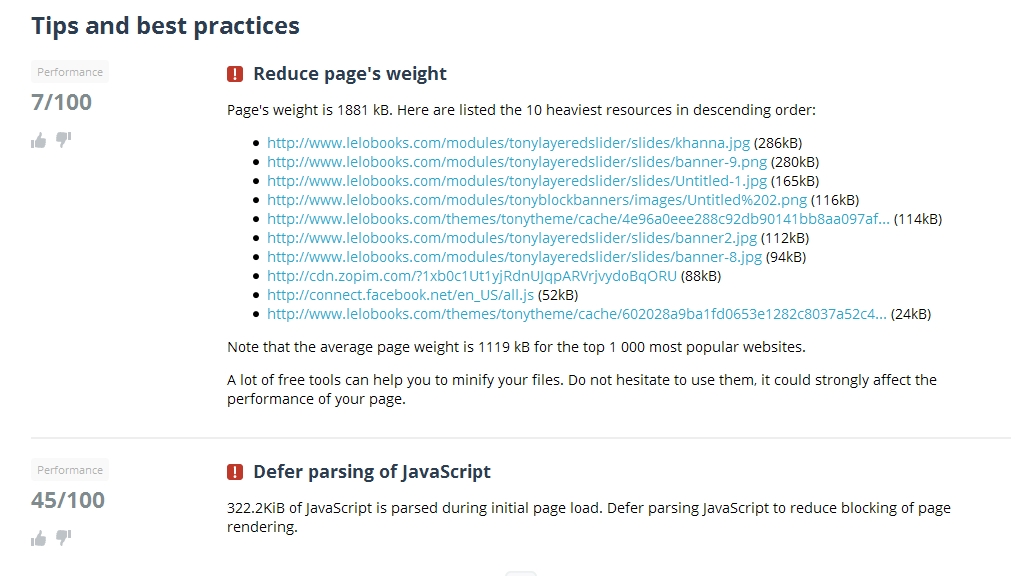This screenshot has height=576, width=1029.
Task: Open the cdn.zopim.com resource link
Action: [x=472, y=276]
